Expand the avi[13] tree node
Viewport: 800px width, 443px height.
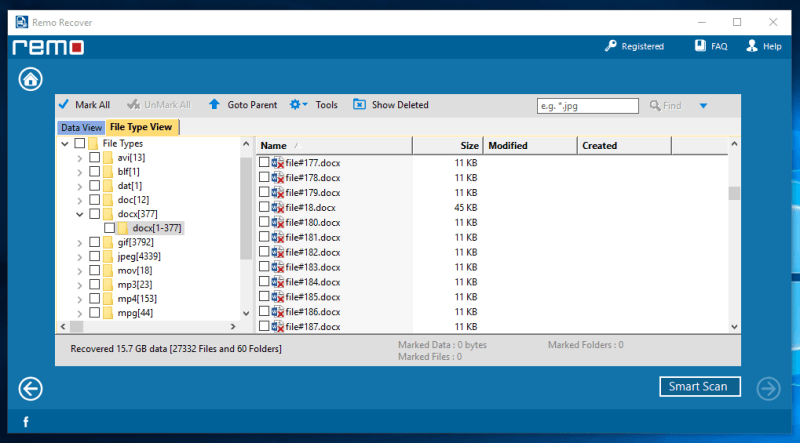tap(80, 158)
